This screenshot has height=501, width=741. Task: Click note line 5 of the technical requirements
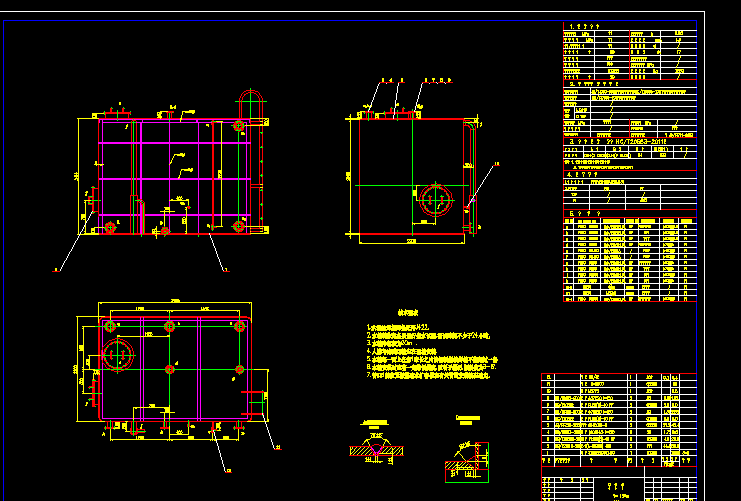point(432,360)
